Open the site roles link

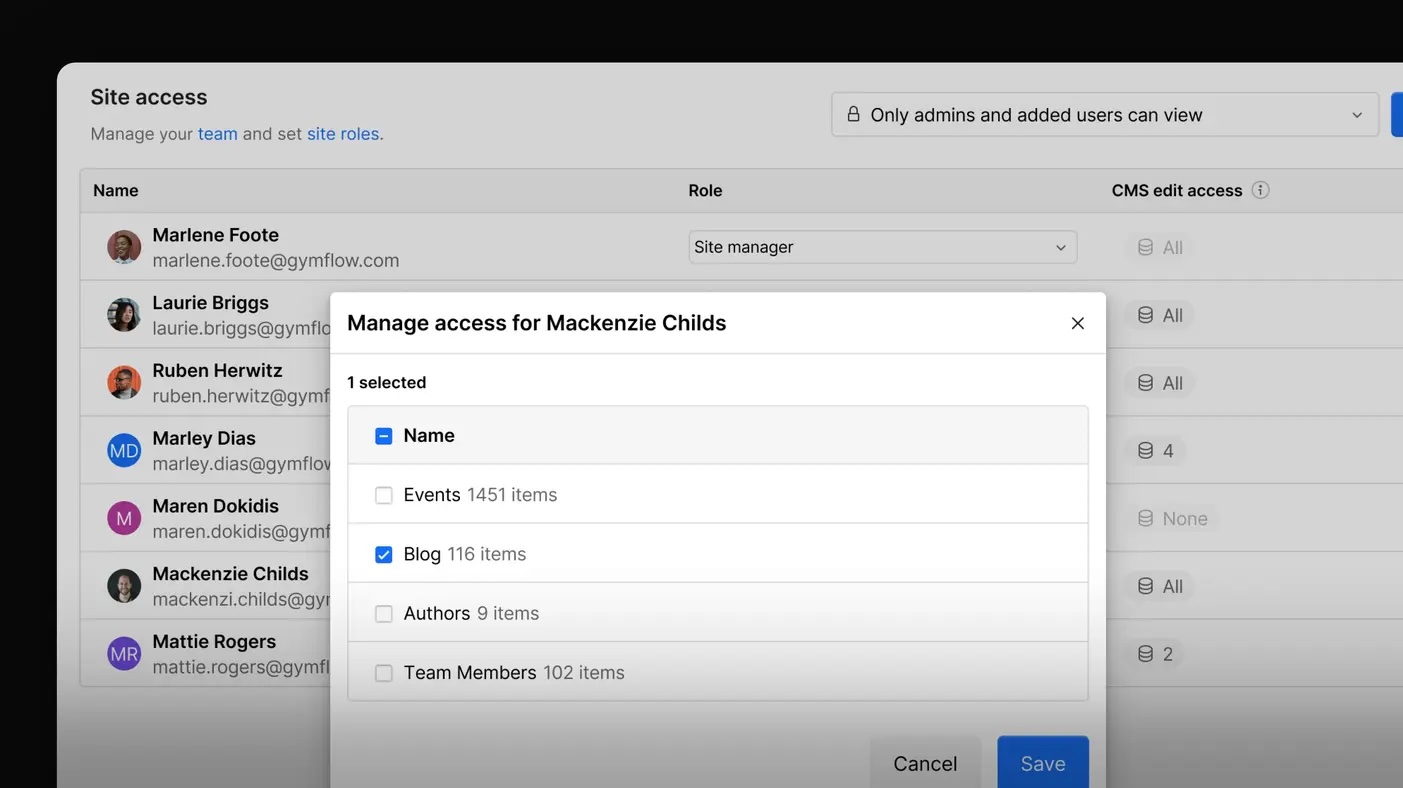(x=342, y=133)
